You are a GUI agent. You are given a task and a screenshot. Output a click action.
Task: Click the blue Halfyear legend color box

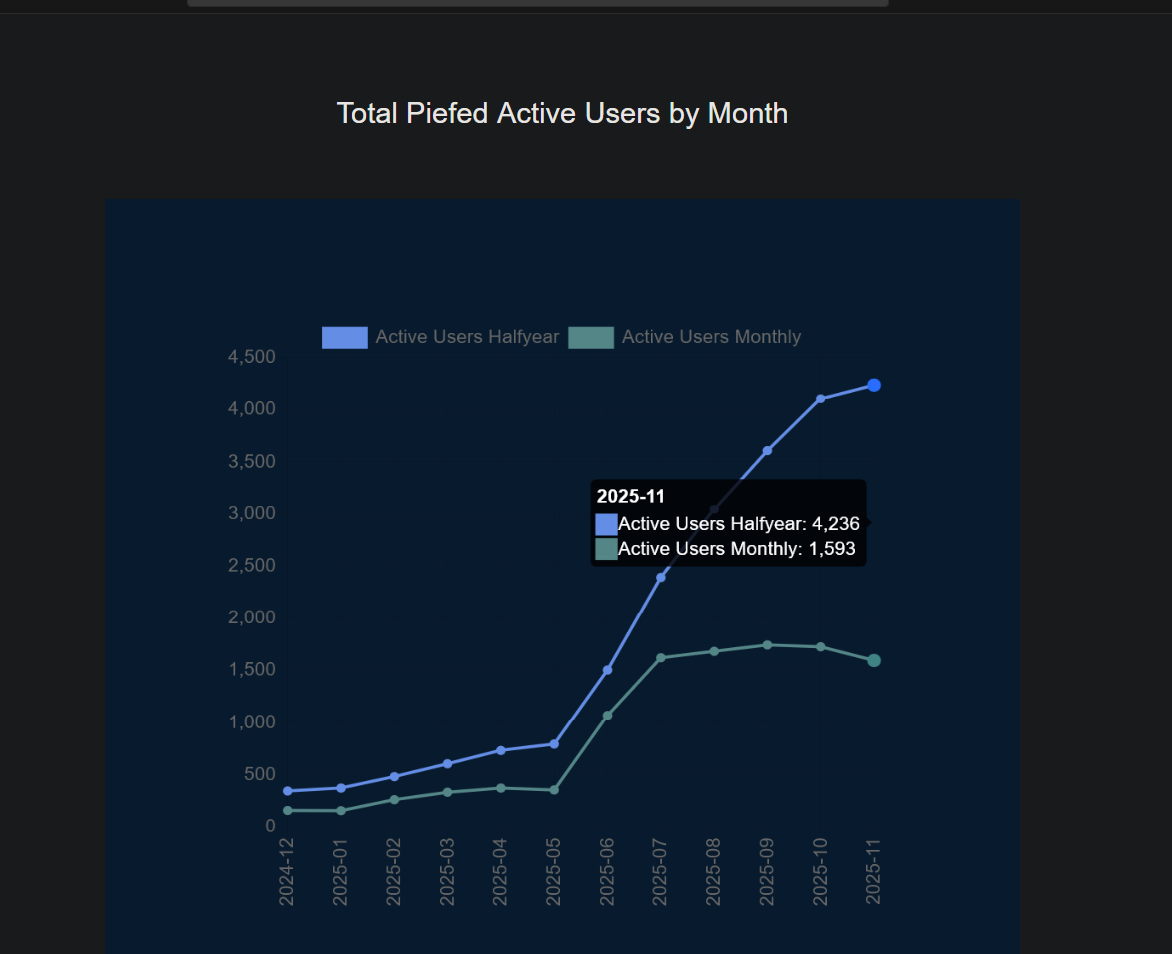coord(345,338)
